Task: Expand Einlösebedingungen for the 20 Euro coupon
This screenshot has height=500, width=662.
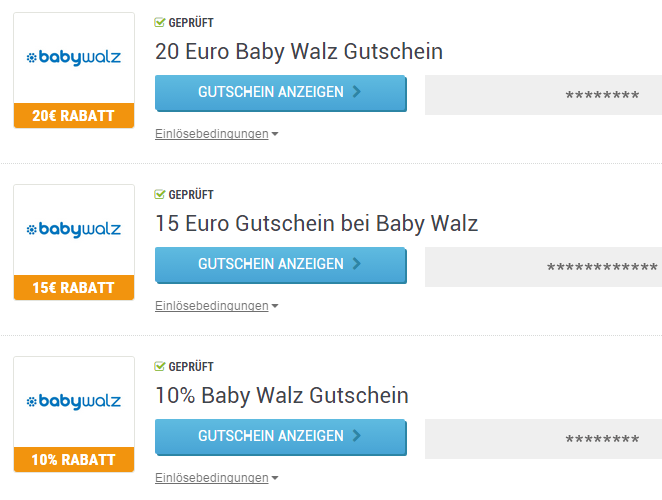Action: coord(217,134)
